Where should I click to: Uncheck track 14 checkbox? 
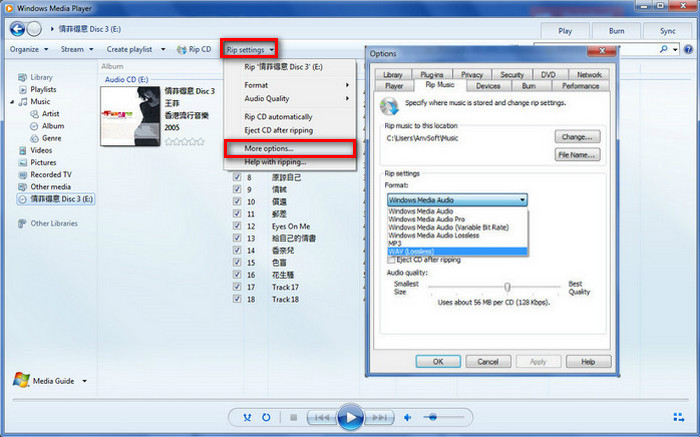click(x=237, y=250)
